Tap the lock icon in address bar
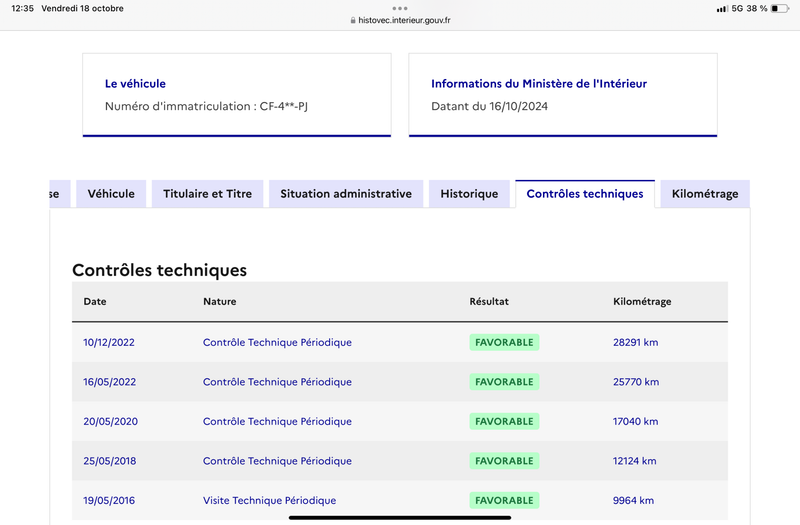The height and width of the screenshot is (525, 800). pos(353,20)
